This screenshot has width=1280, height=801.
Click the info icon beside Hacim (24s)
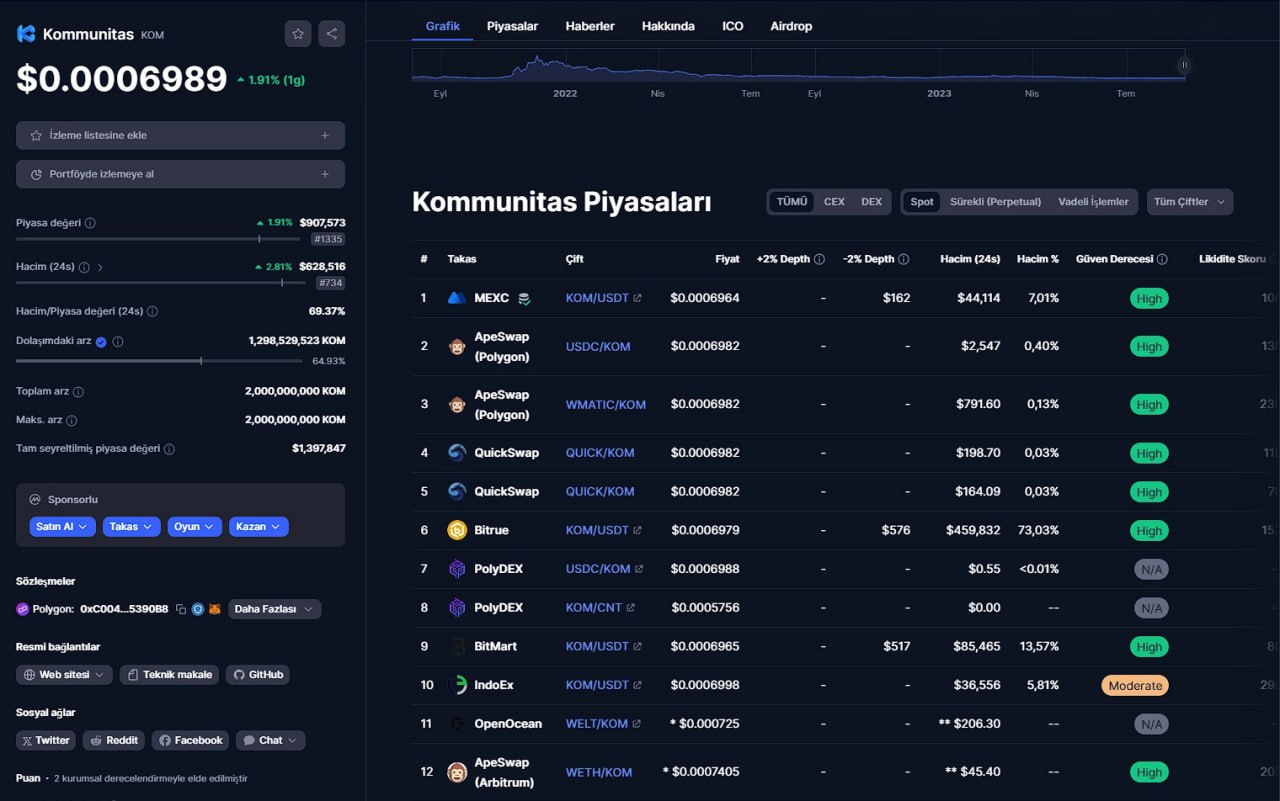[x=84, y=267]
